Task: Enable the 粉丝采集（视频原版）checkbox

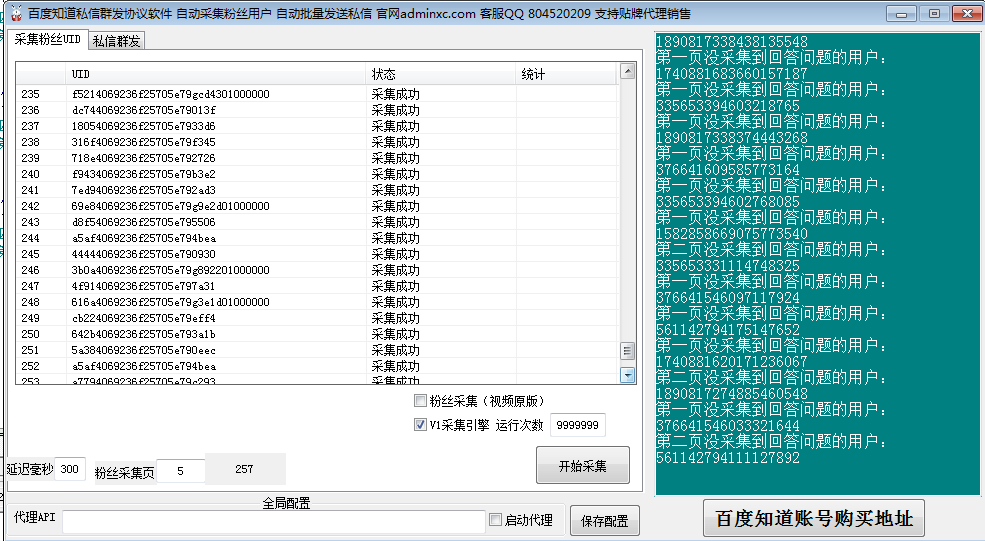Action: (x=420, y=401)
